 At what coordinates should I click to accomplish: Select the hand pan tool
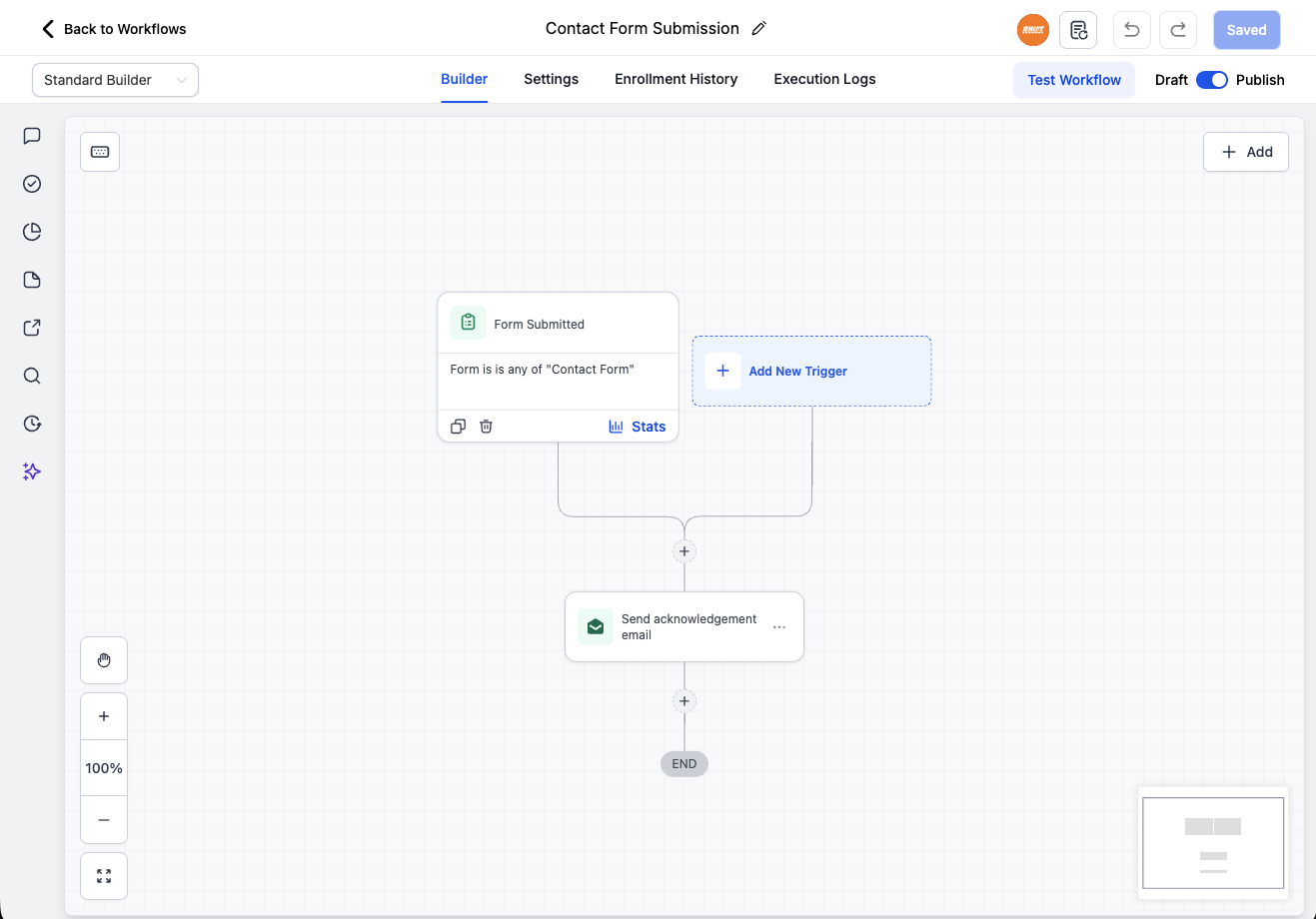pyautogui.click(x=104, y=660)
